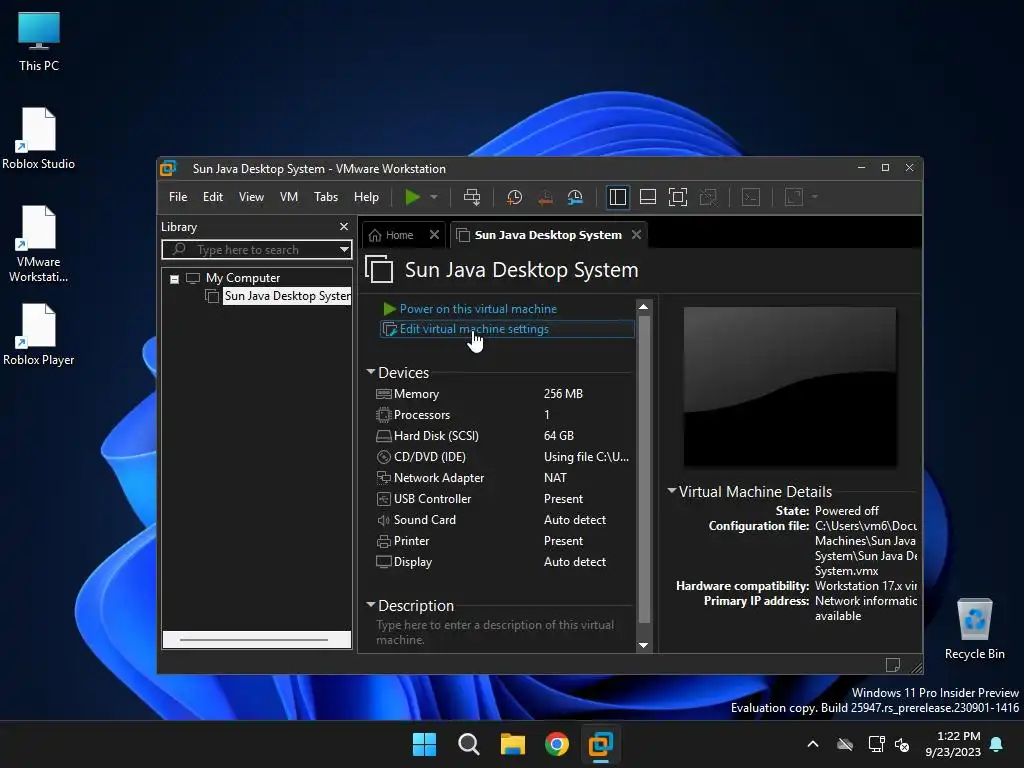Image resolution: width=1024 pixels, height=768 pixels.
Task: Click the Display device row
Action: [503, 562]
